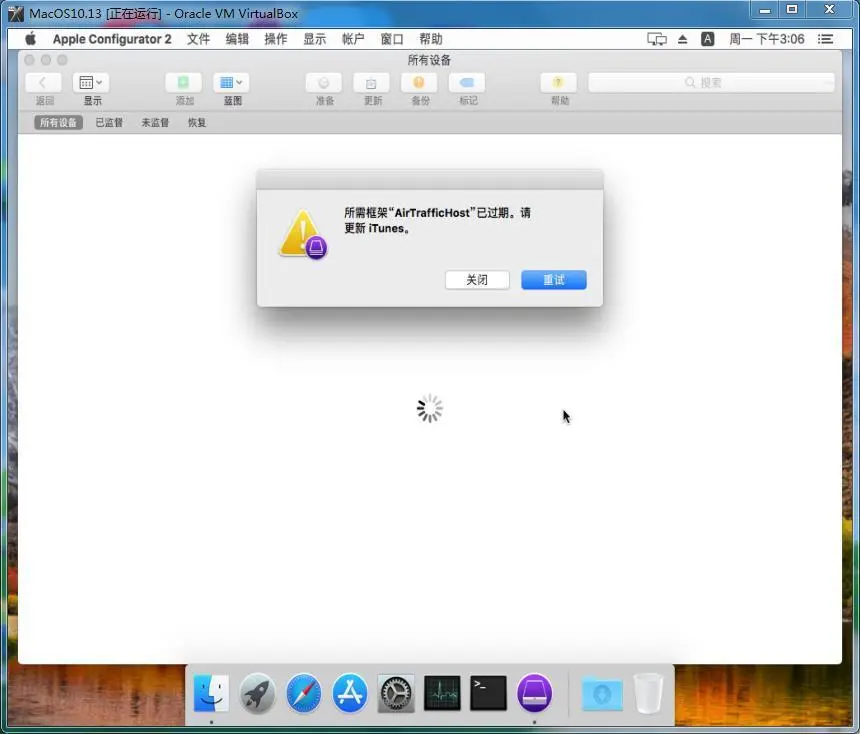Open Safari from the Dock

click(304, 693)
